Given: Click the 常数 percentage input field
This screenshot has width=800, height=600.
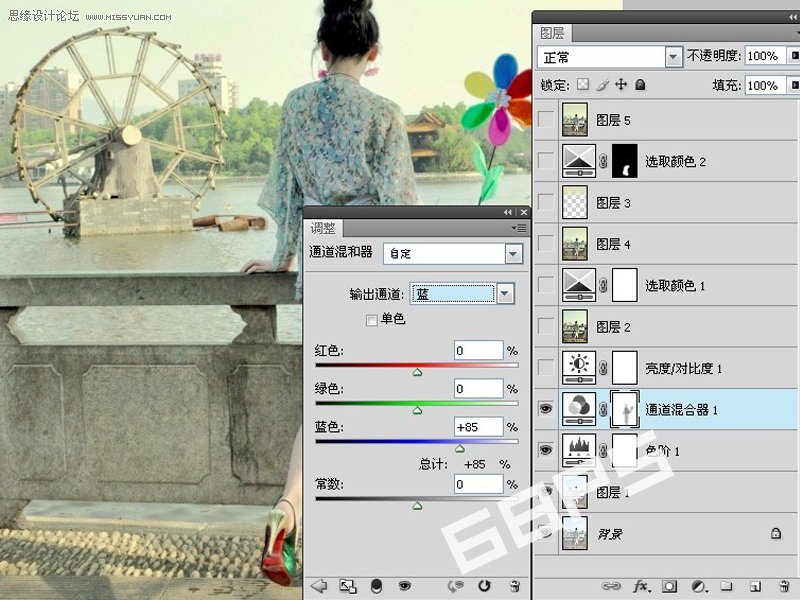Looking at the screenshot, I should click(x=479, y=484).
